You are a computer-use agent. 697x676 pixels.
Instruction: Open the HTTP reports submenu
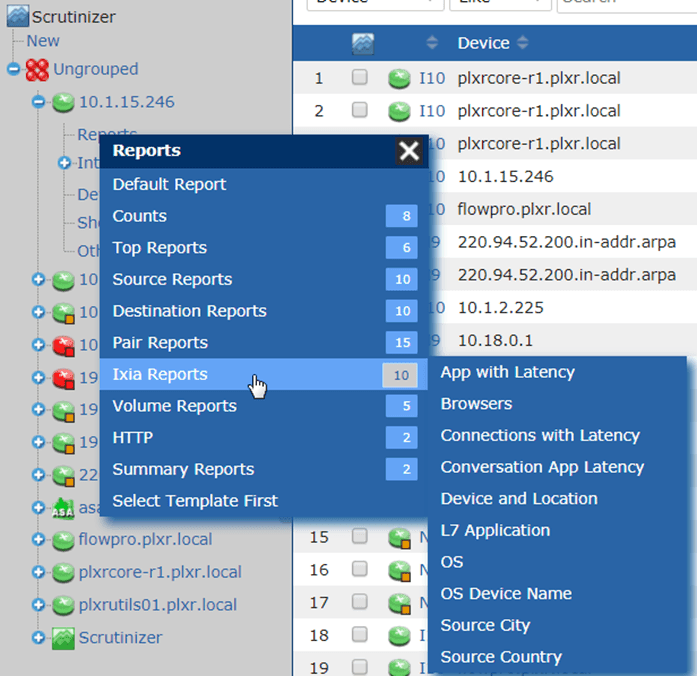[264, 437]
